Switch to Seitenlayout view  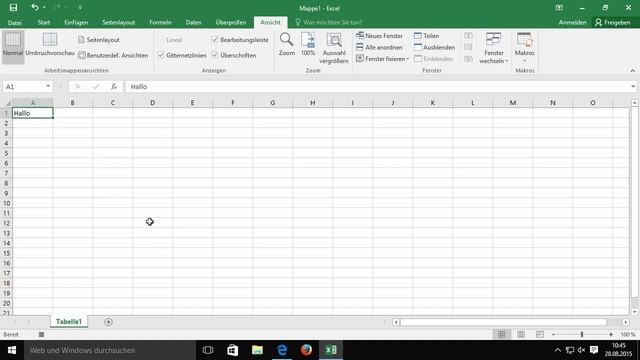click(x=99, y=40)
